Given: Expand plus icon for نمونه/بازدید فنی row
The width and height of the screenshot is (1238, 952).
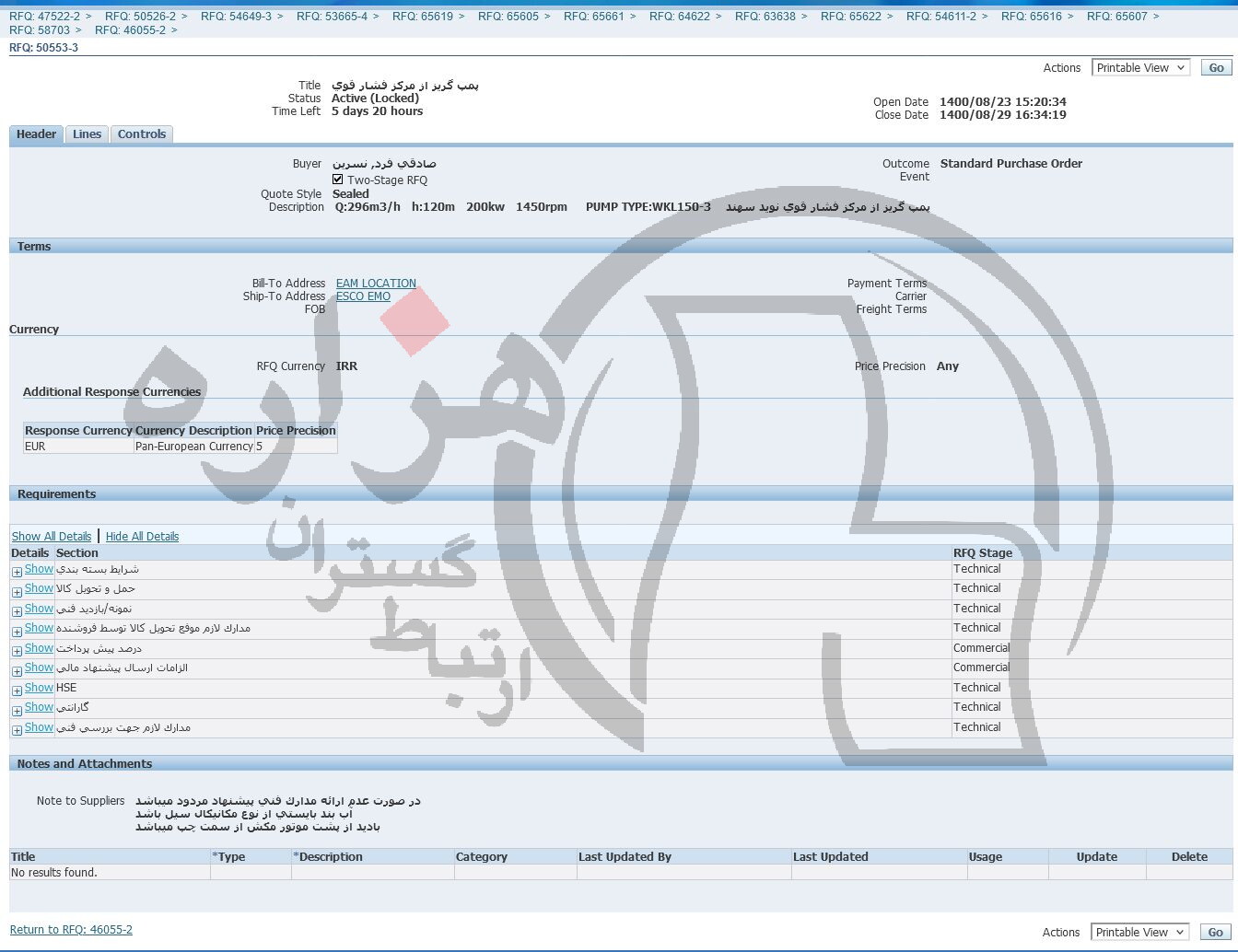Looking at the screenshot, I should click(x=17, y=611).
